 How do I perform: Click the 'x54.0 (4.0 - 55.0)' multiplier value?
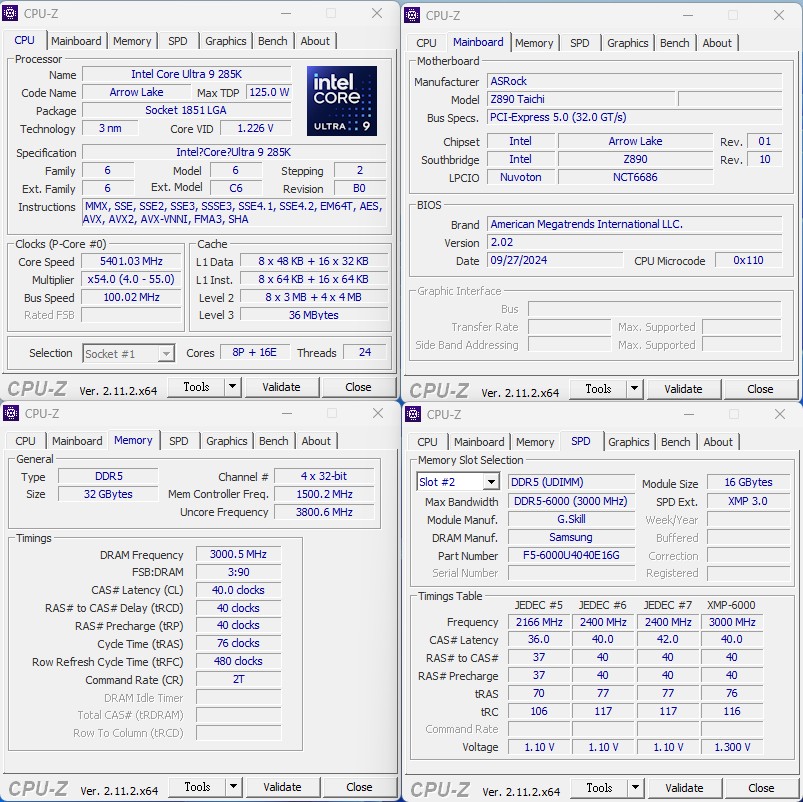pos(131,279)
